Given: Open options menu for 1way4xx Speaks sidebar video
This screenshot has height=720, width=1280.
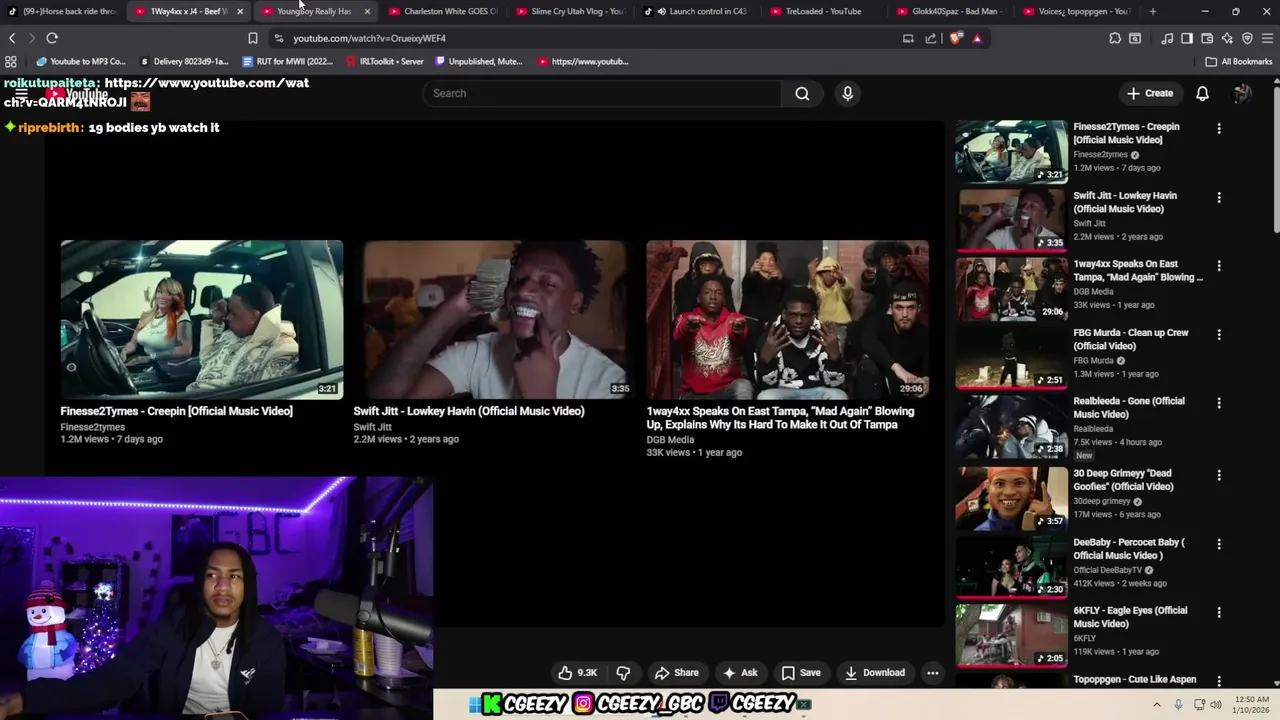Looking at the screenshot, I should 1219,266.
